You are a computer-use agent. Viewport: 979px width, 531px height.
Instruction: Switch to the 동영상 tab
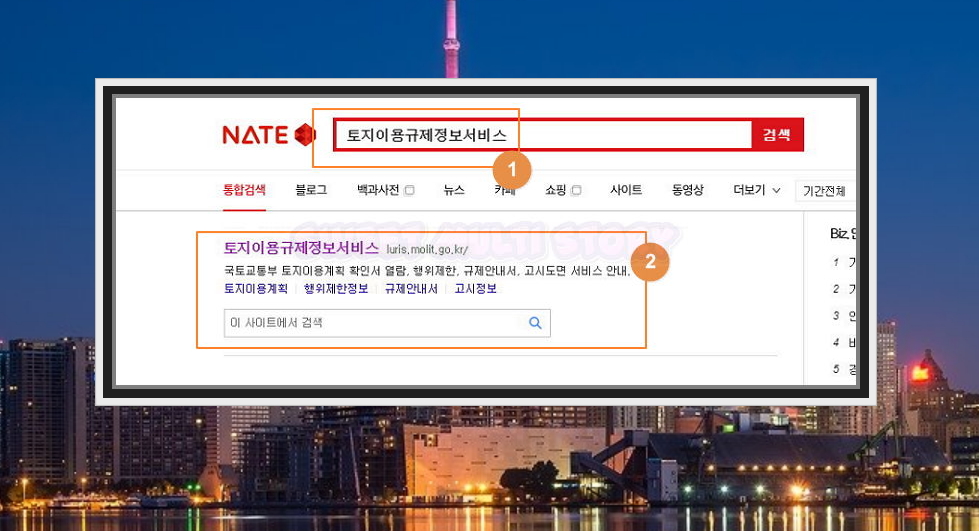pos(687,190)
